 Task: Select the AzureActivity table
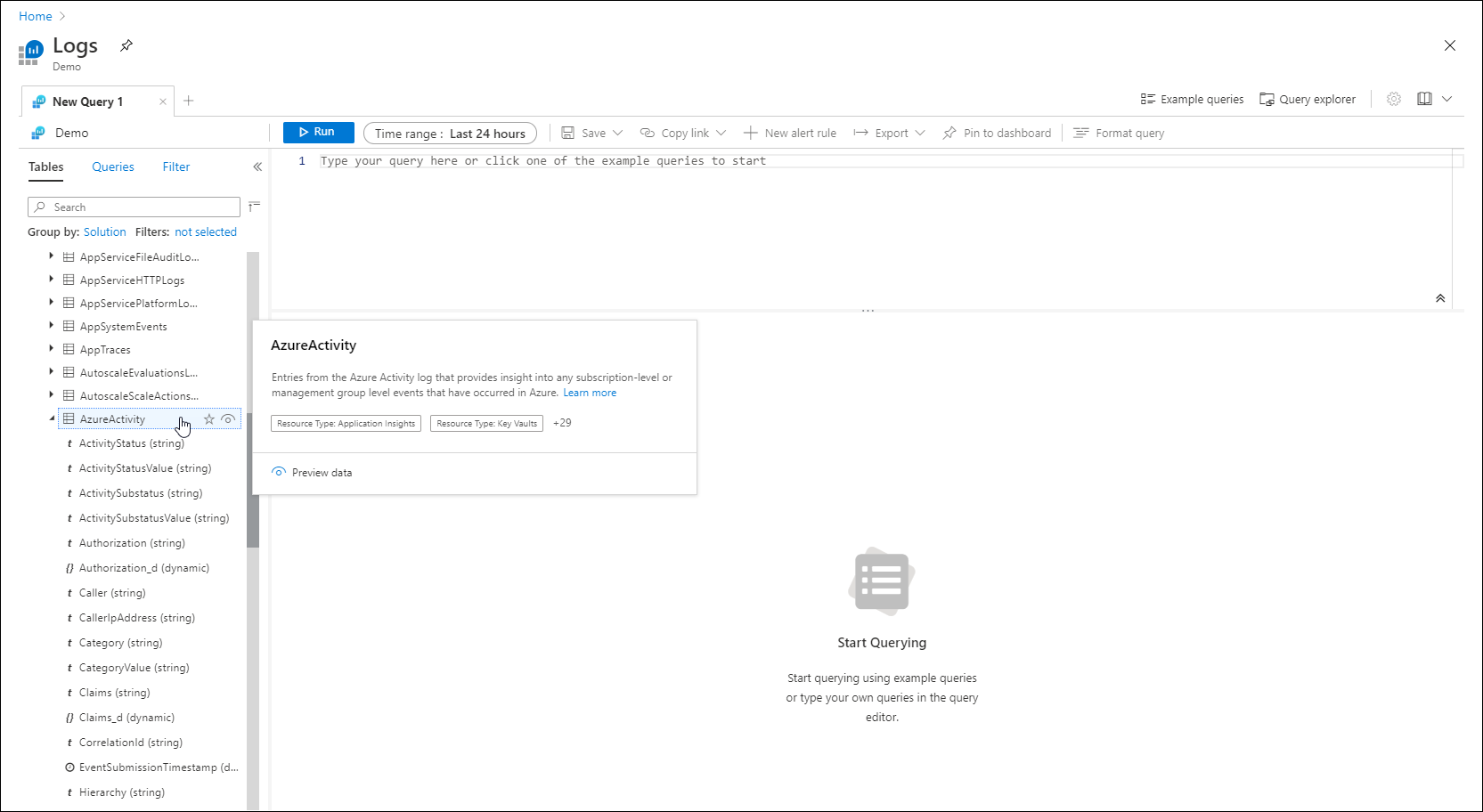click(x=112, y=419)
